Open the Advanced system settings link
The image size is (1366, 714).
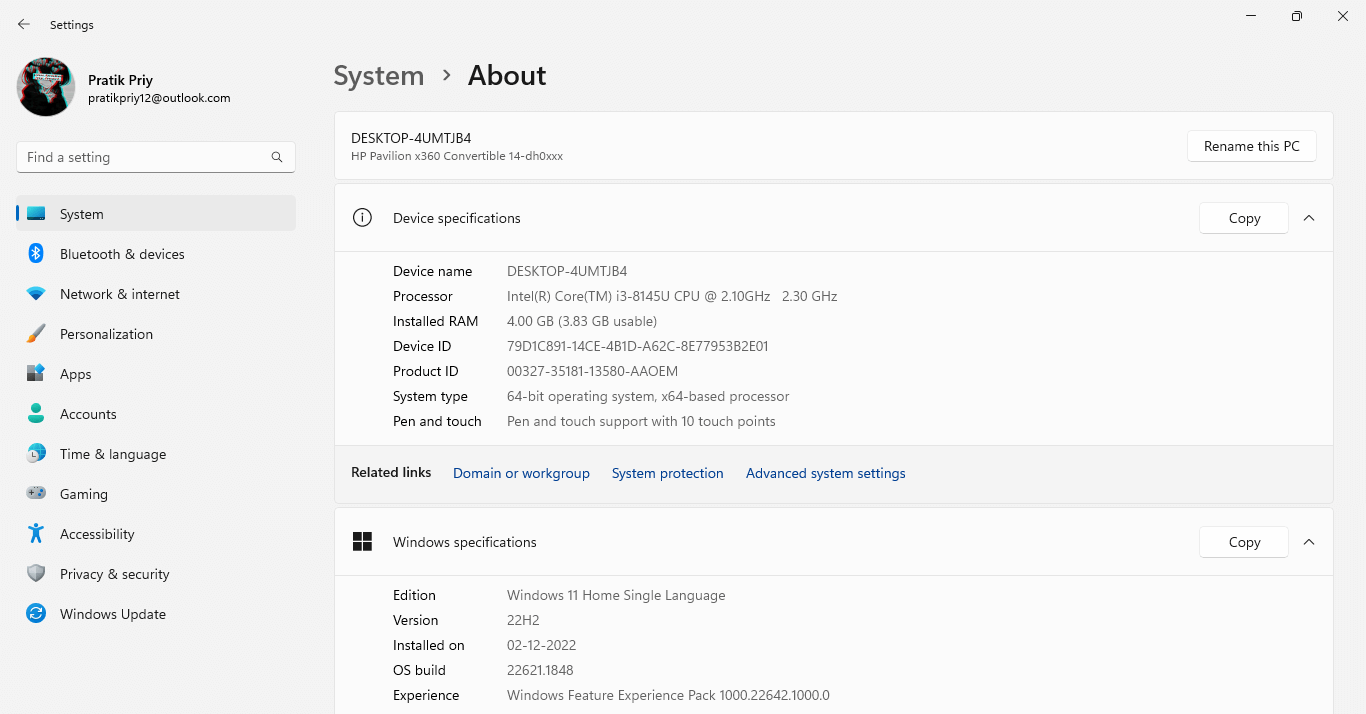click(x=825, y=474)
